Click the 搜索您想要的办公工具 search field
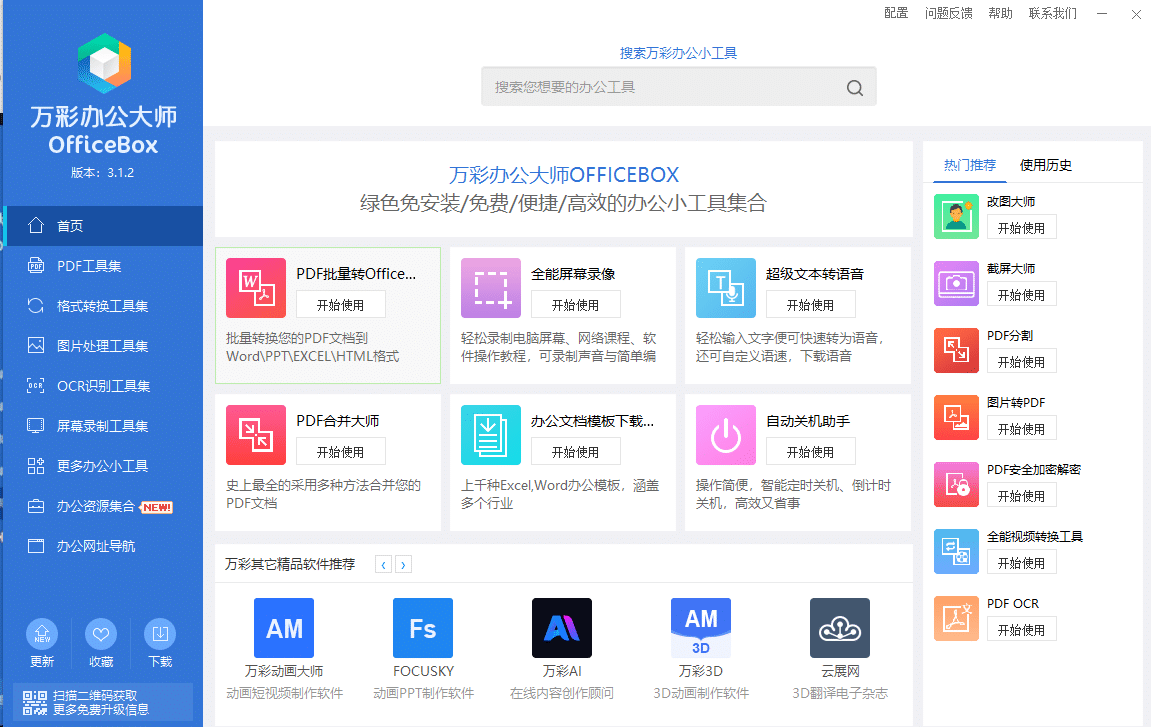 click(x=678, y=87)
